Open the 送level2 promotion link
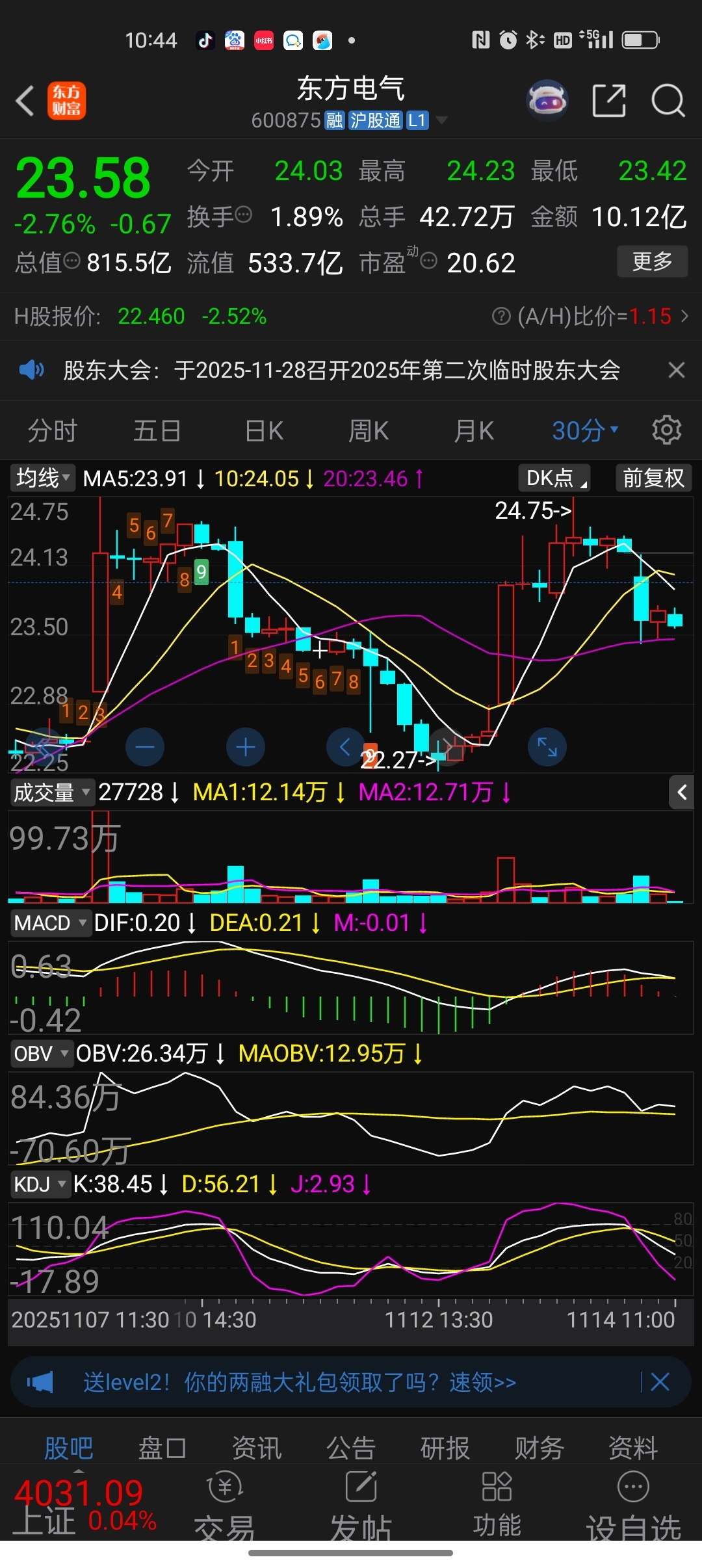Viewport: 702px width, 1568px height. pos(300,1382)
